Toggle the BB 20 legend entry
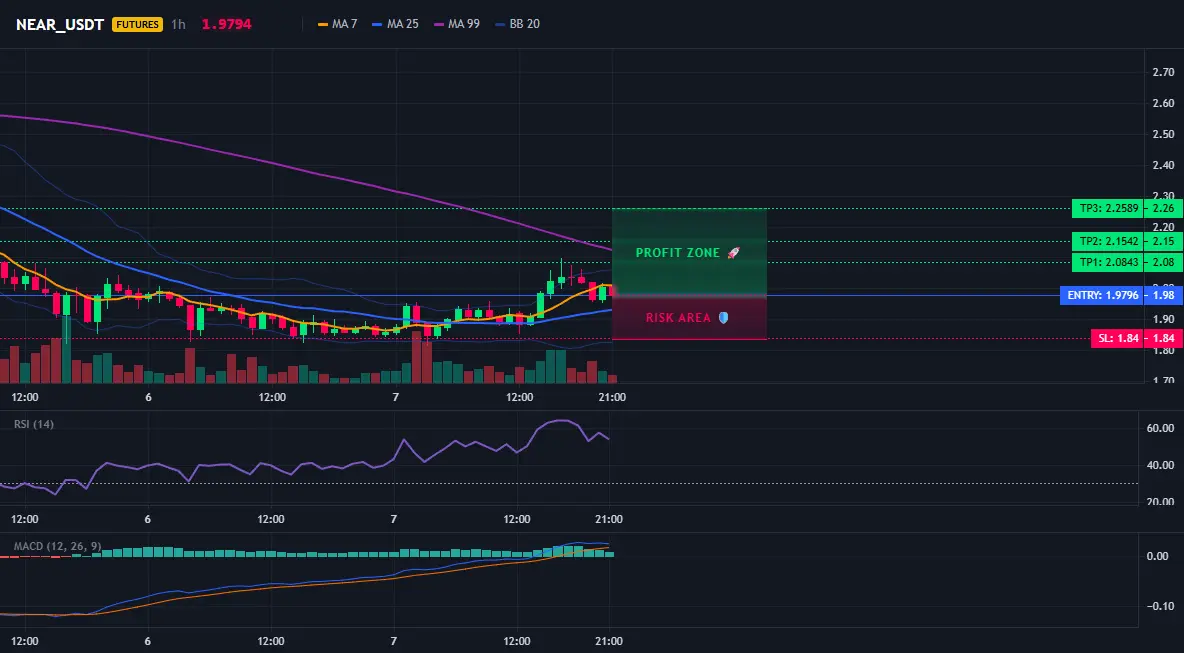This screenshot has height=653, width=1184. [517, 24]
